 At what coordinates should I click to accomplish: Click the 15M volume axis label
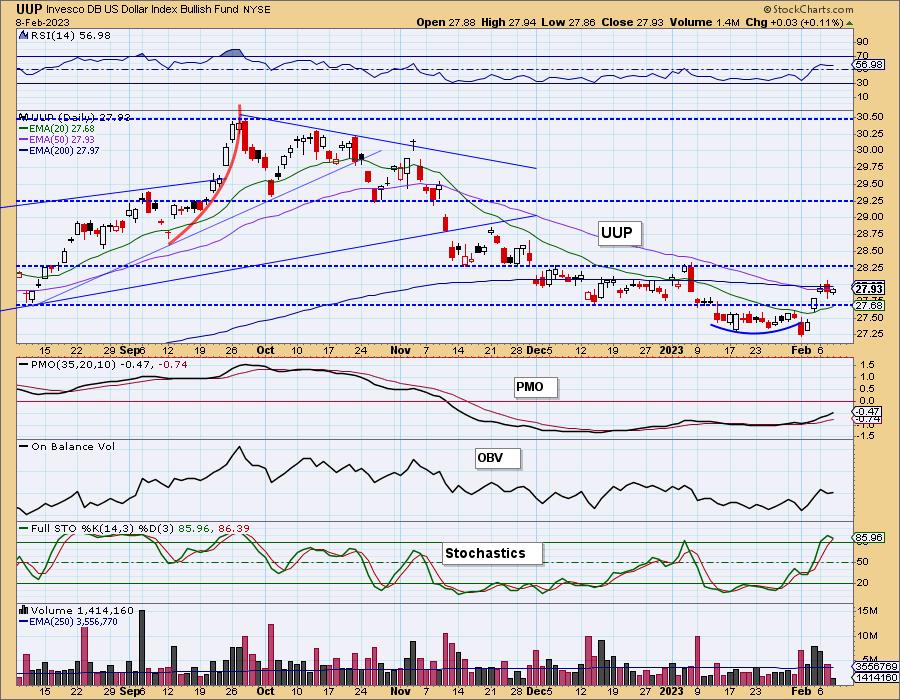click(868, 611)
